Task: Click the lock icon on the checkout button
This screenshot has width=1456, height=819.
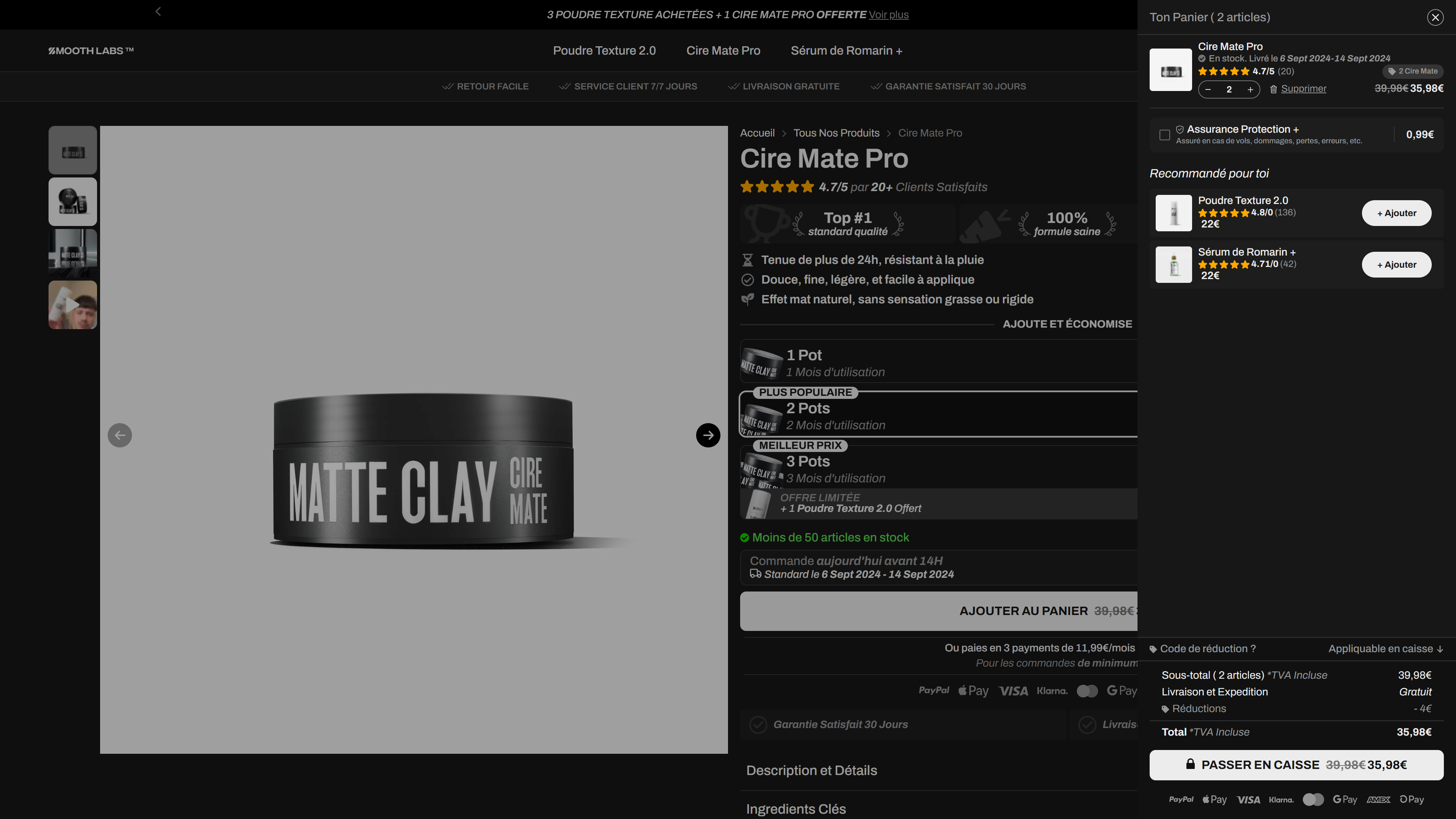Action: [1190, 764]
